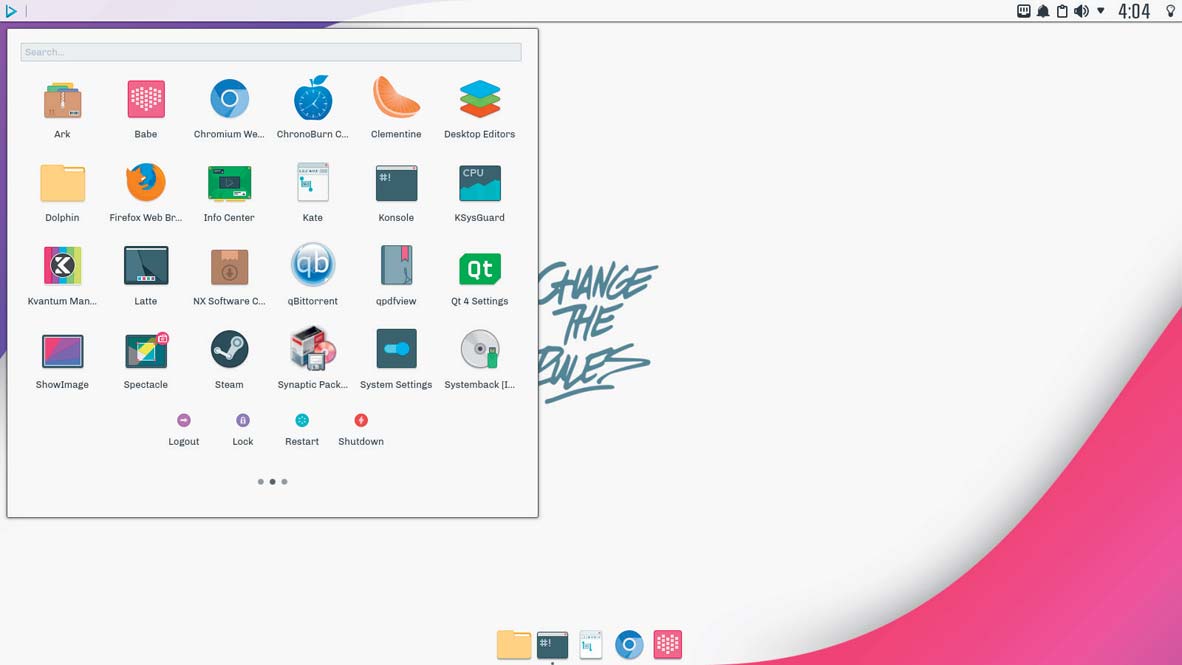Launch Systemback from the app grid
Screen dimensions: 1182x665
480,349
